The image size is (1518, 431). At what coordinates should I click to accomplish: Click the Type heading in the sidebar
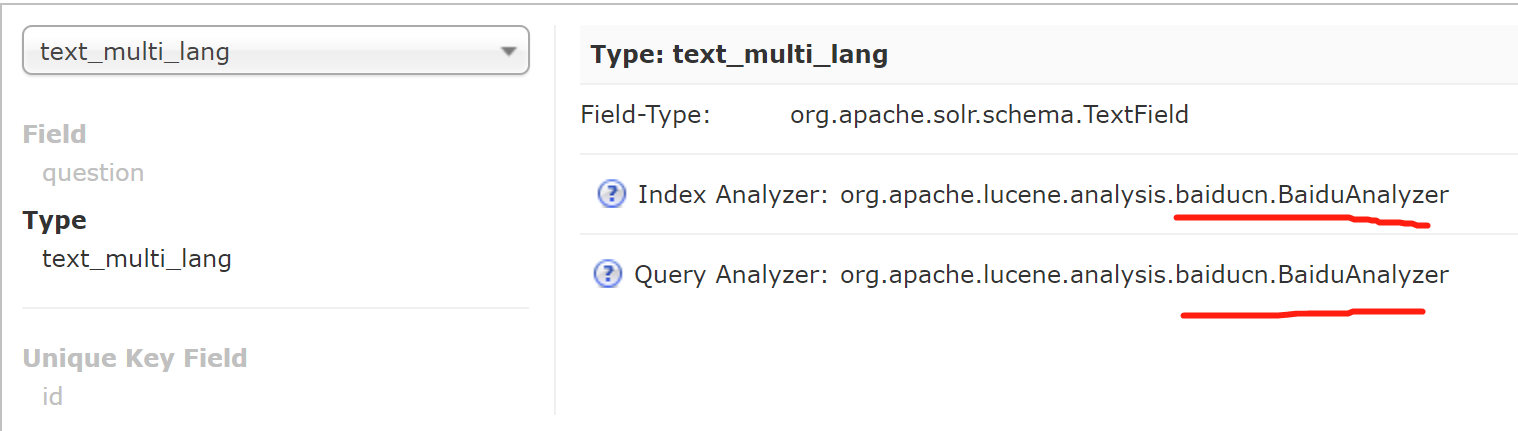54,220
